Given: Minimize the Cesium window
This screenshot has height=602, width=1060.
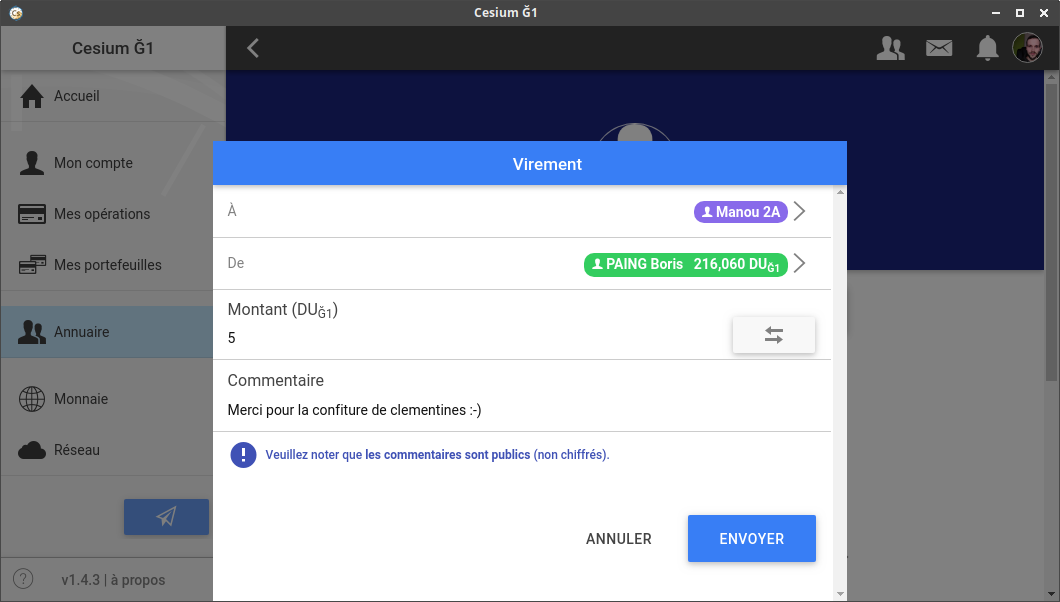Looking at the screenshot, I should [x=996, y=13].
